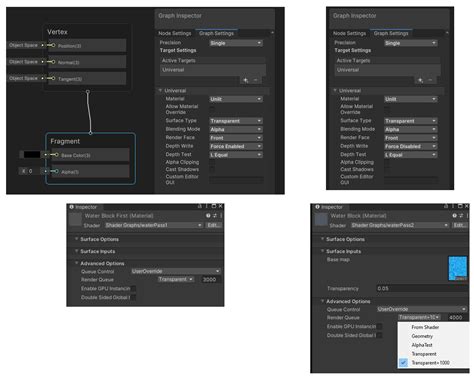This screenshot has width=474, height=379.
Task: Click help icon in waterPass2 Water Block material header
Action: pyautogui.click(x=454, y=216)
